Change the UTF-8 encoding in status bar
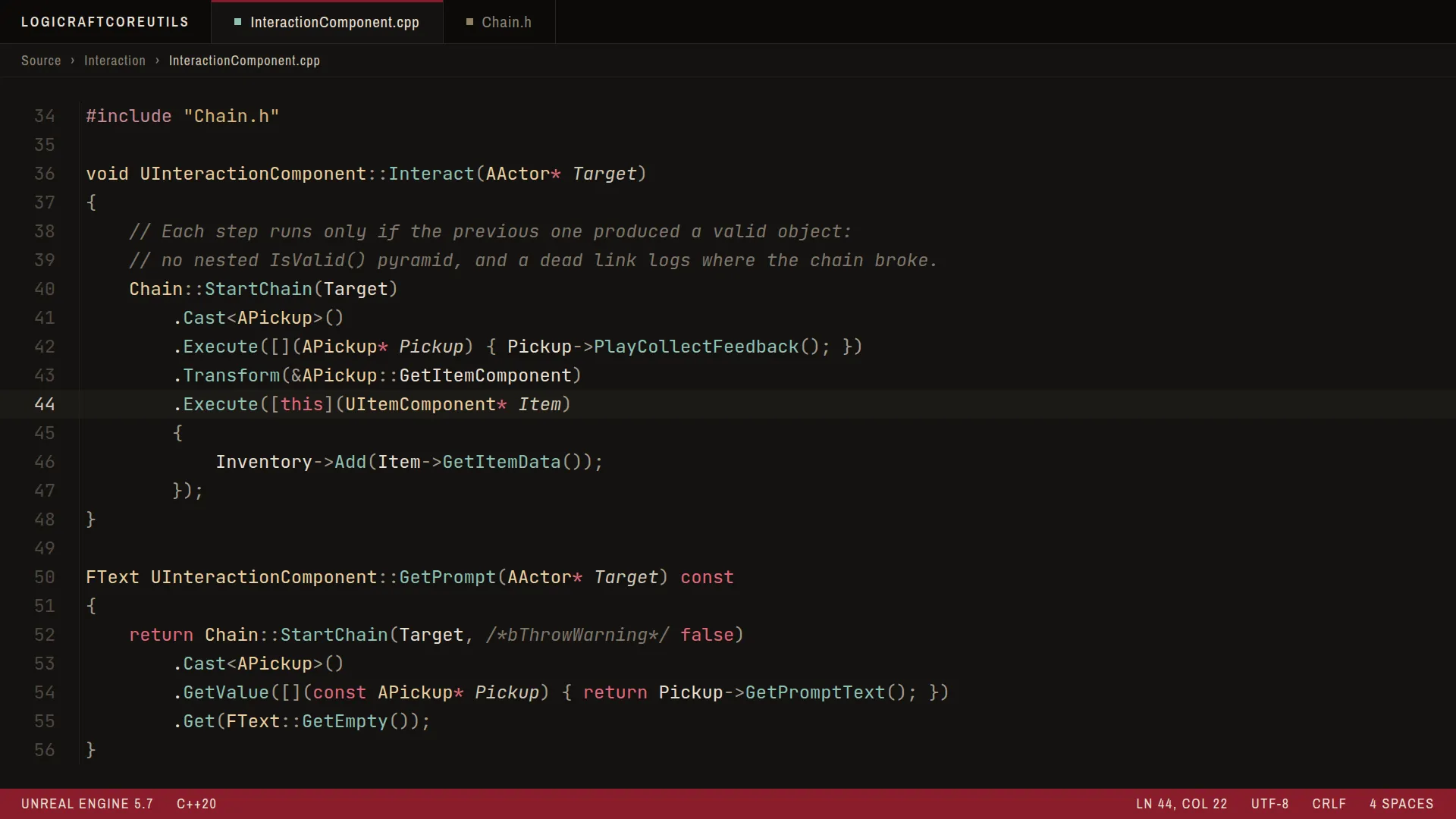The height and width of the screenshot is (819, 1456). coord(1270,804)
